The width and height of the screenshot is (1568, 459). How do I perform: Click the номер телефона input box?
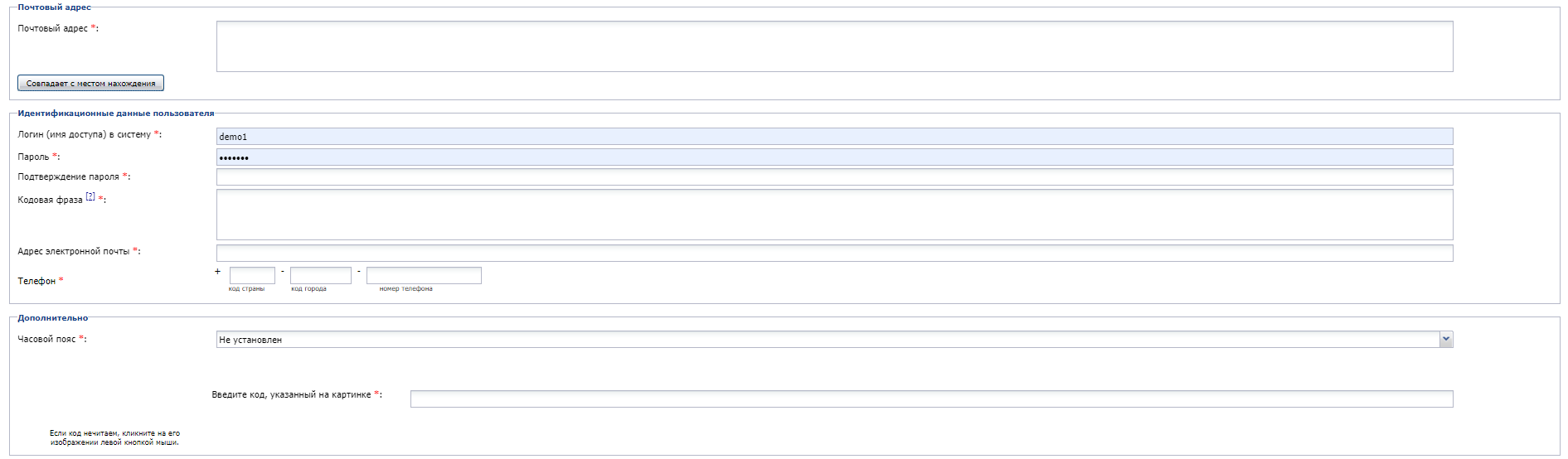[424, 275]
